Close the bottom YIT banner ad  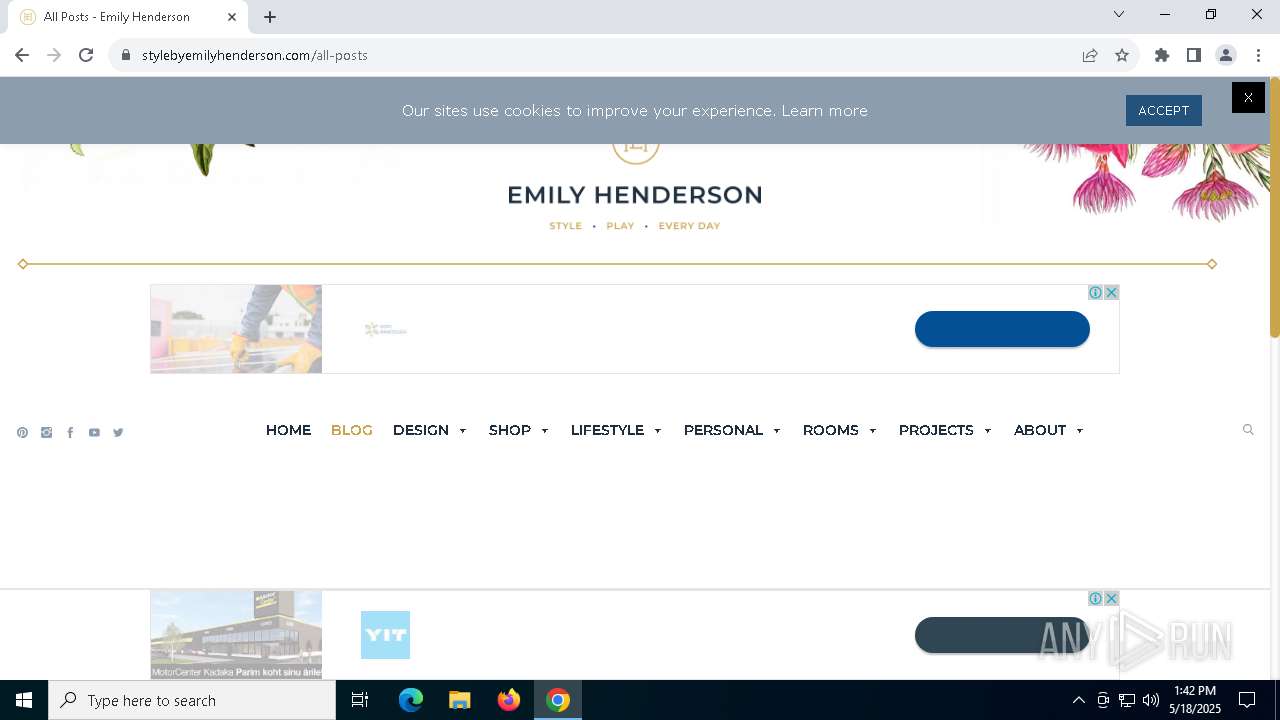tap(1111, 598)
